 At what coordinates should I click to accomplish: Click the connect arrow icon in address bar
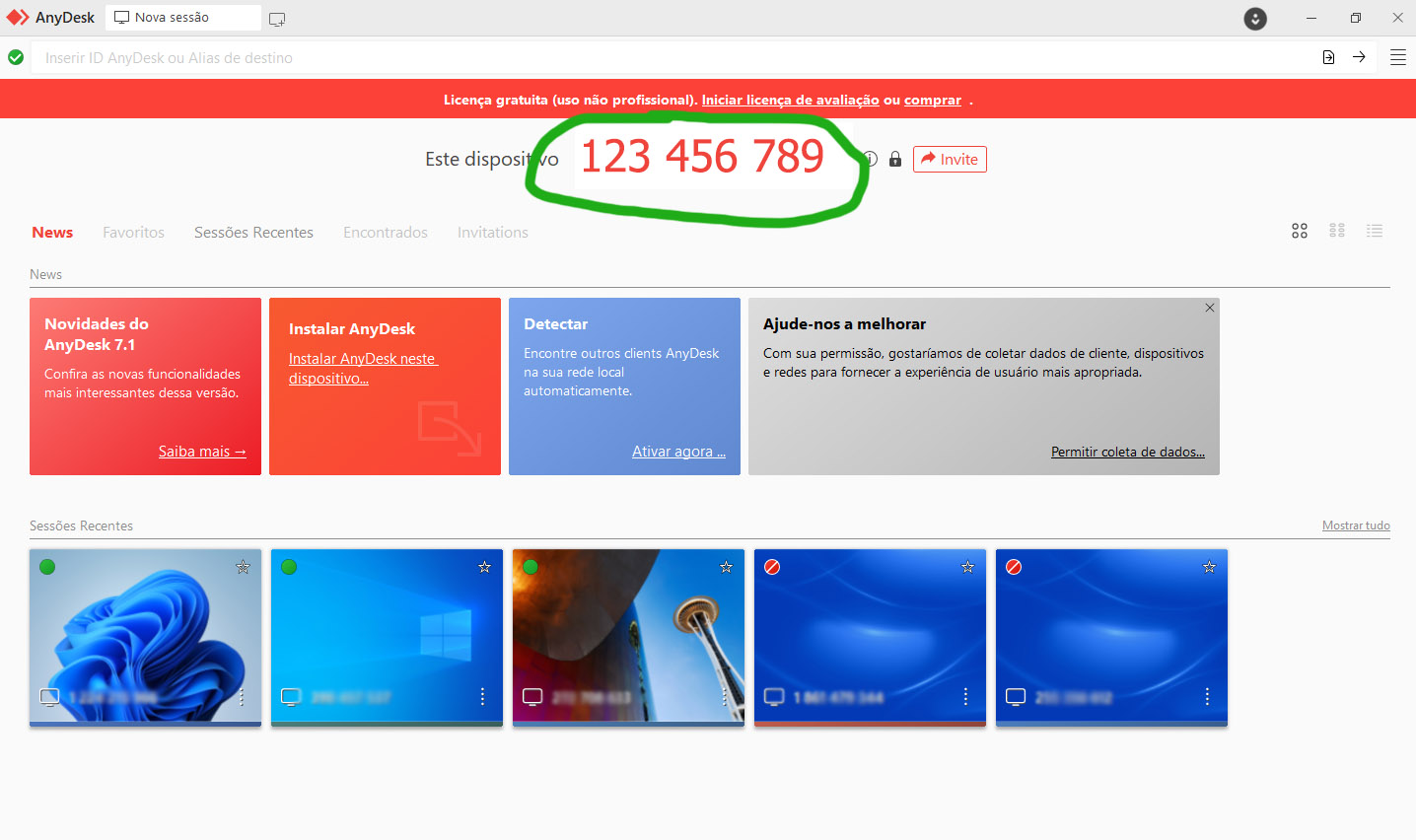point(1359,57)
